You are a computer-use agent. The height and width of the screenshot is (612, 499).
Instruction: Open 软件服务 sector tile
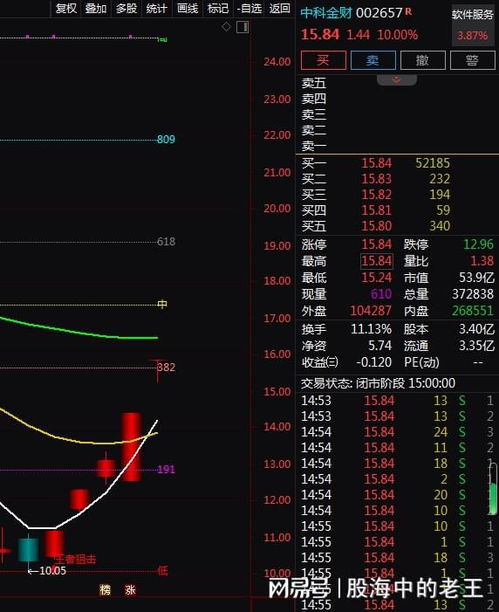(x=473, y=25)
